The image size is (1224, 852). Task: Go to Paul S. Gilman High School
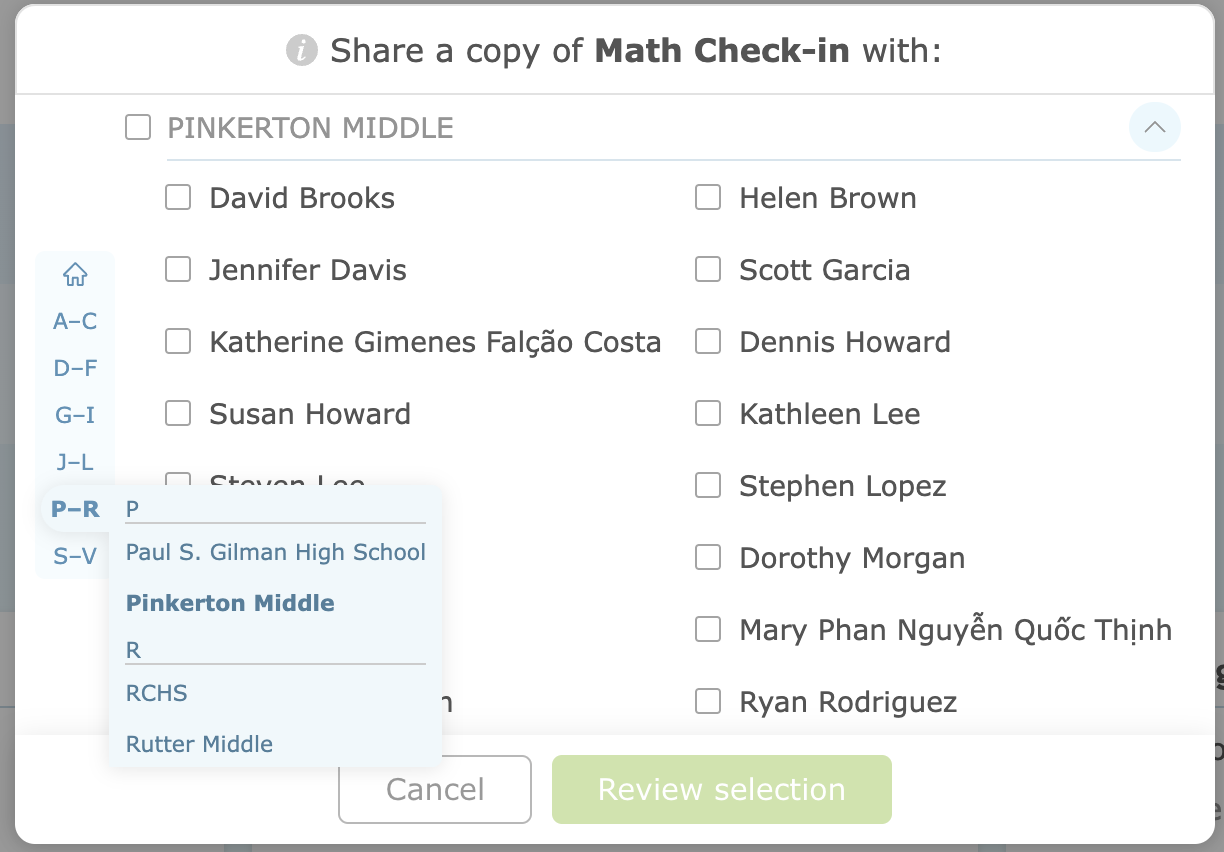[x=274, y=551]
